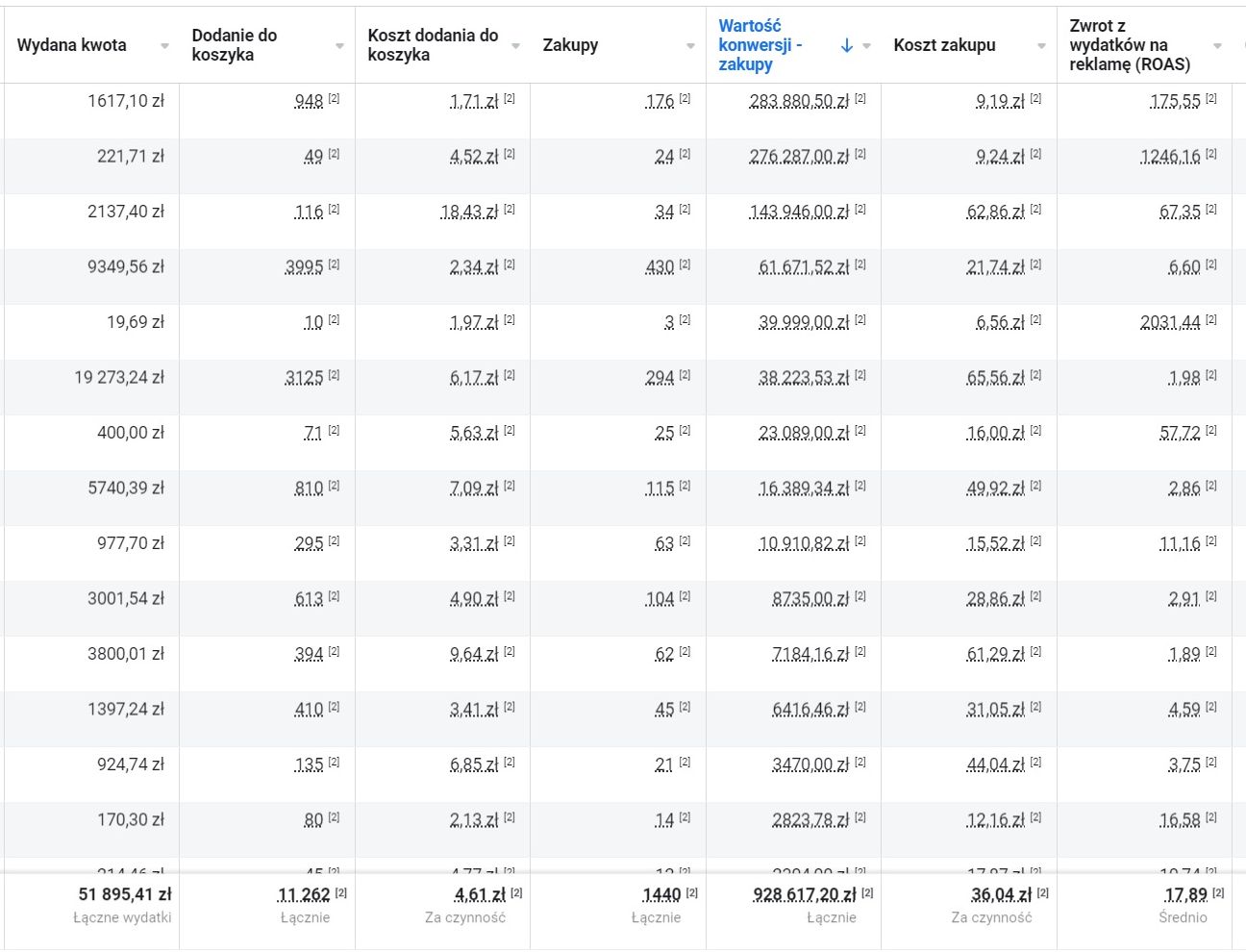Image resolution: width=1246 pixels, height=952 pixels.
Task: Select the Koszt dodania do koszyka header
Action: (x=433, y=45)
